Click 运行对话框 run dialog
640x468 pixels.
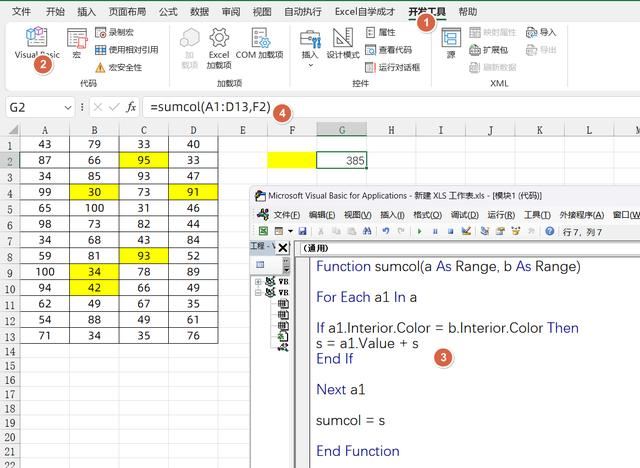392,67
